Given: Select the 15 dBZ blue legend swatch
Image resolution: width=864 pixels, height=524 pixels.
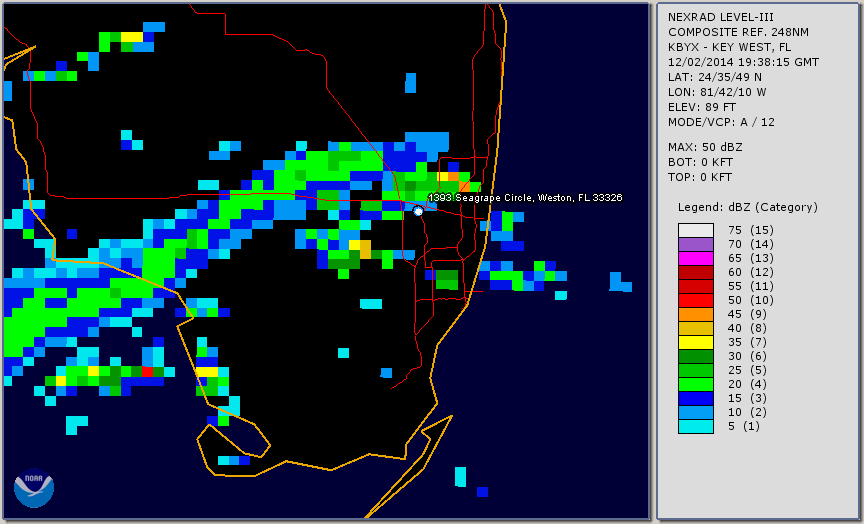Looking at the screenshot, I should pyautogui.click(x=695, y=398).
